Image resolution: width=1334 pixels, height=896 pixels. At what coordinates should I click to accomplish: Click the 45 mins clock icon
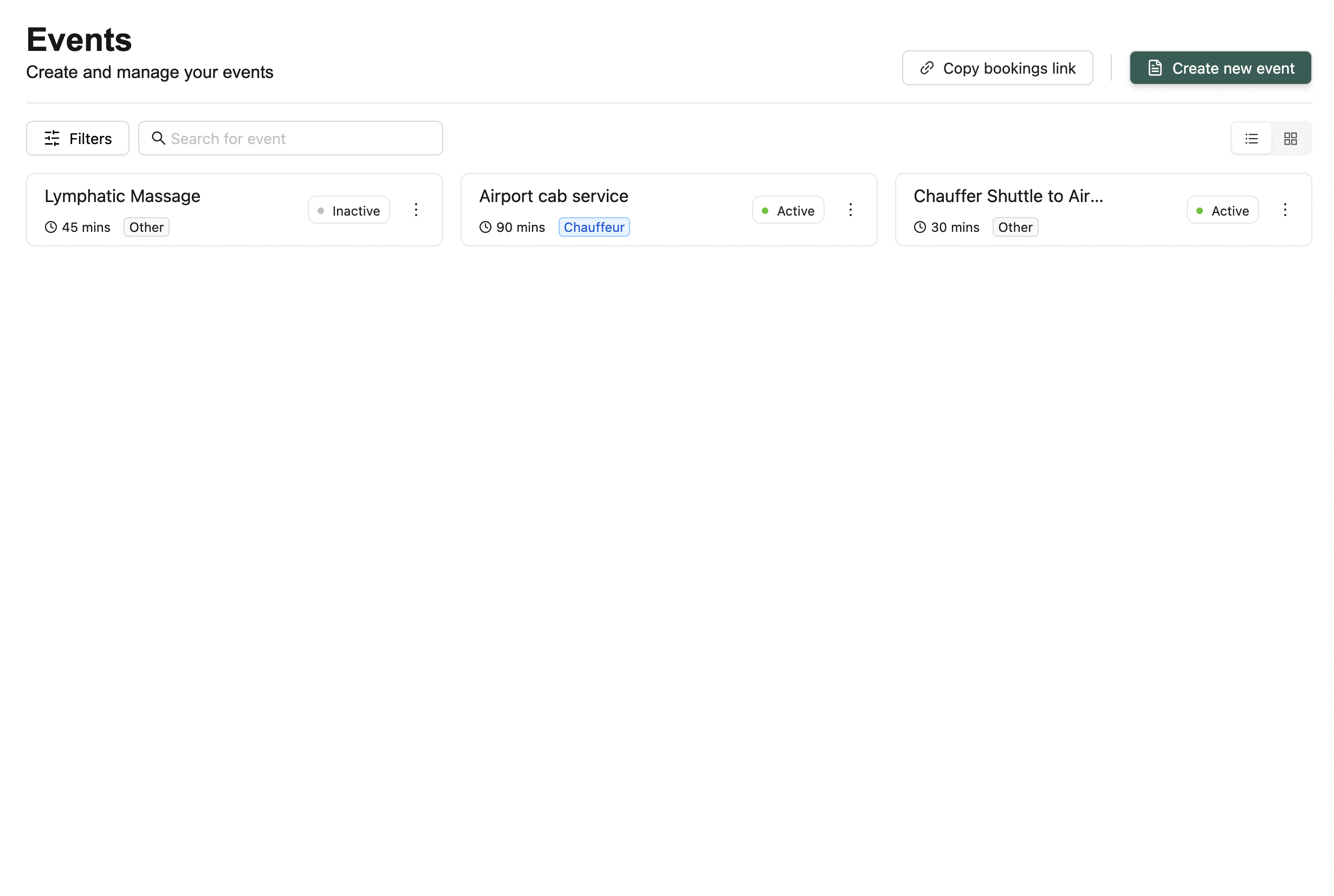click(x=51, y=227)
